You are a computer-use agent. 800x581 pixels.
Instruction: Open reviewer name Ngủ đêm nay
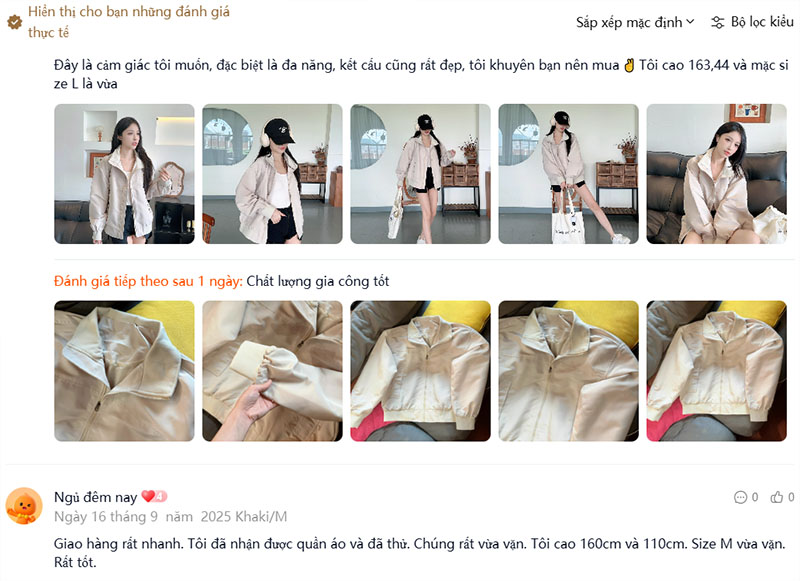coord(95,497)
